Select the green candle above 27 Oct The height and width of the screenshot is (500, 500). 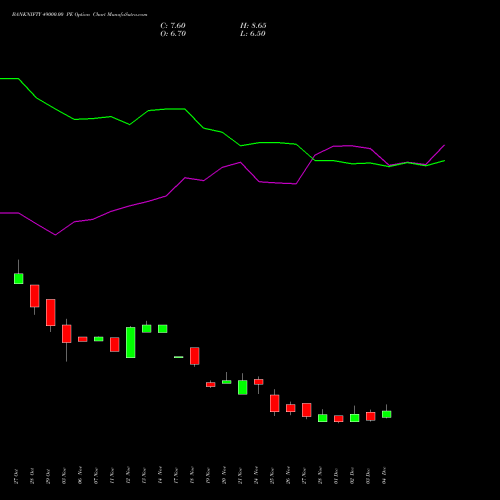coord(19,279)
